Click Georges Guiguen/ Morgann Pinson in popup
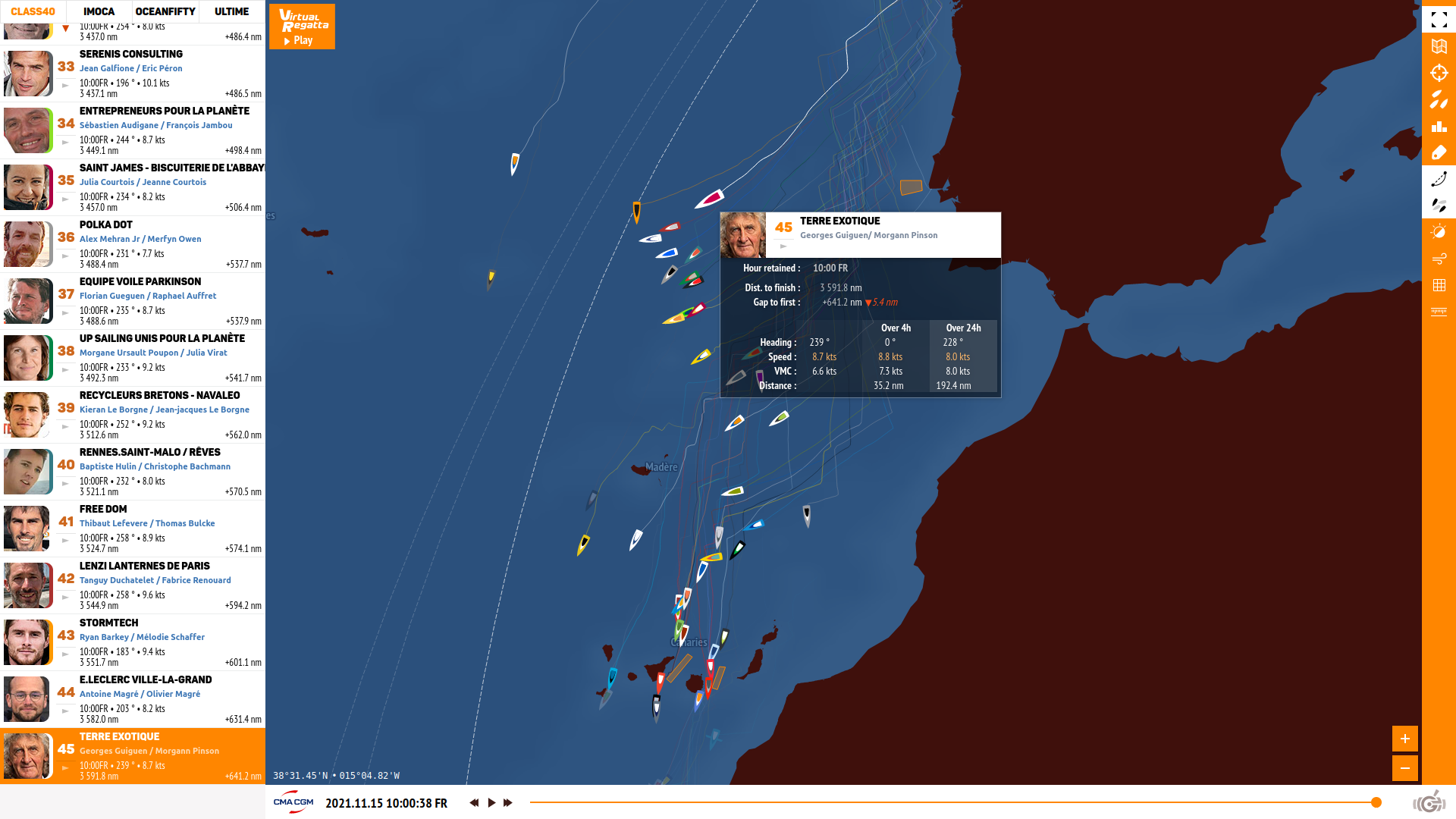Image resolution: width=1456 pixels, height=819 pixels. pyautogui.click(x=868, y=235)
